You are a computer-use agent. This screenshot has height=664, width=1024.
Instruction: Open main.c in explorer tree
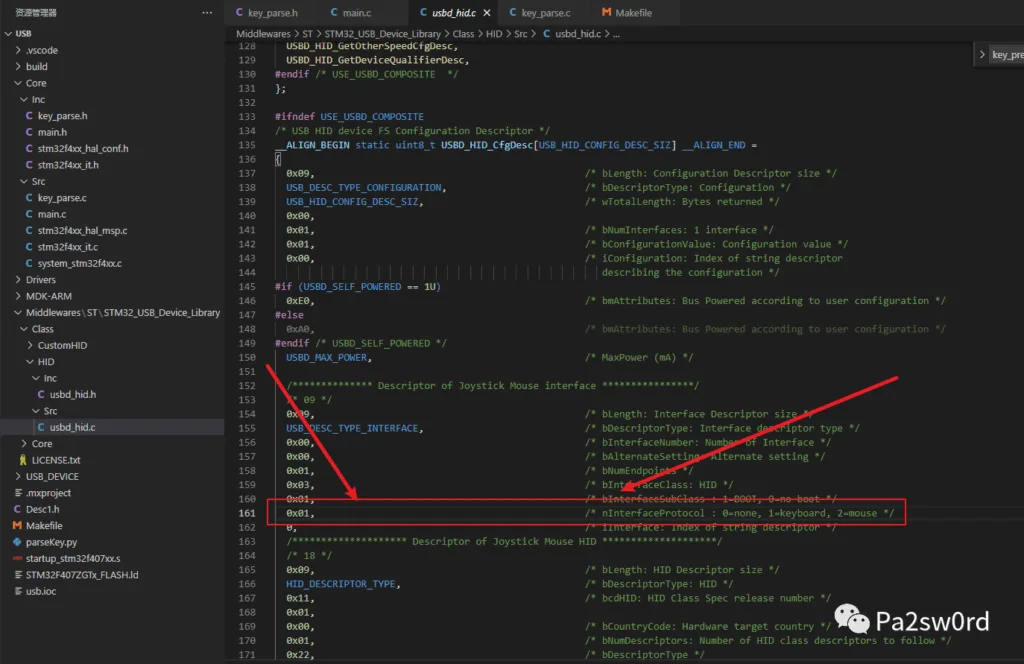52,213
